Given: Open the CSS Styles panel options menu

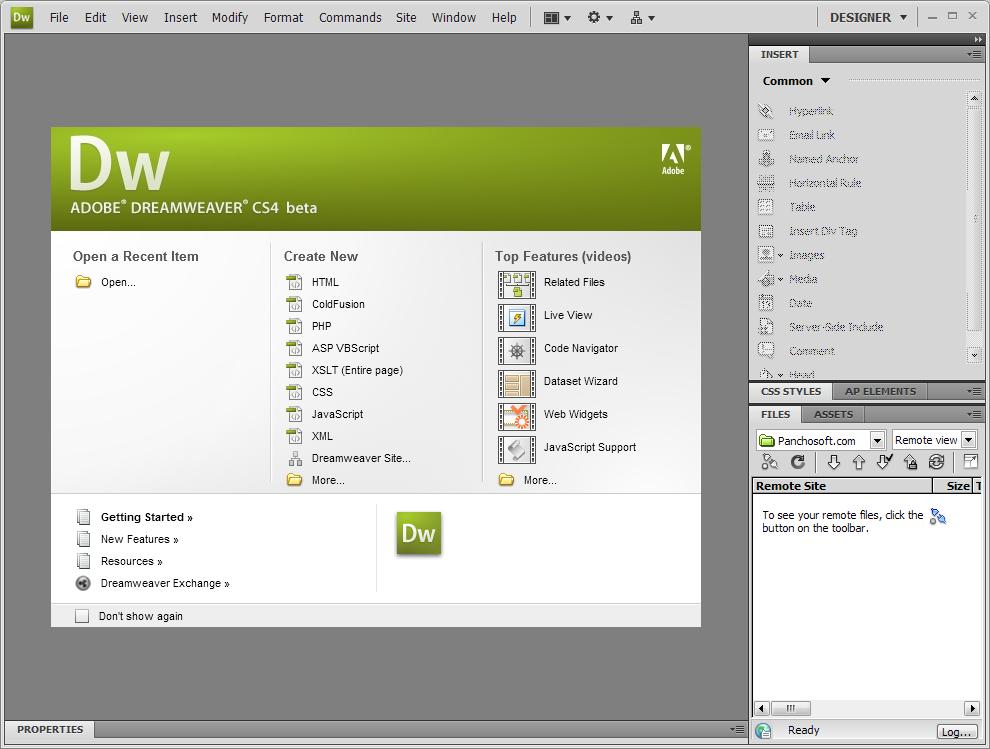Looking at the screenshot, I should (974, 392).
